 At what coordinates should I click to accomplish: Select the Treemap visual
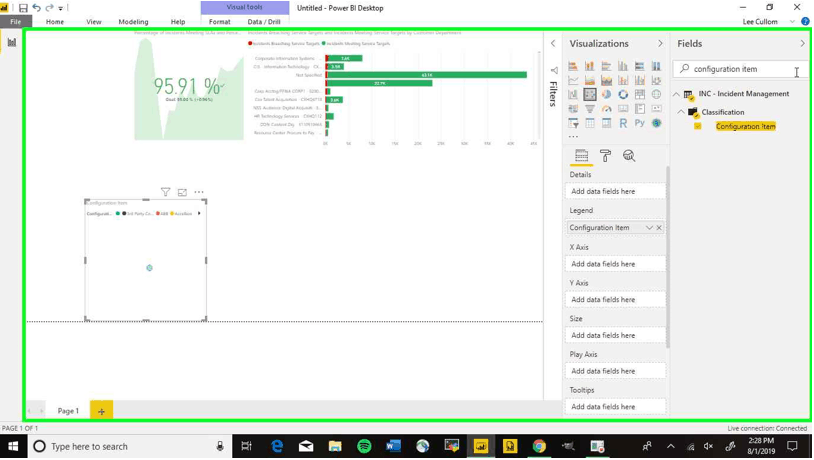640,94
